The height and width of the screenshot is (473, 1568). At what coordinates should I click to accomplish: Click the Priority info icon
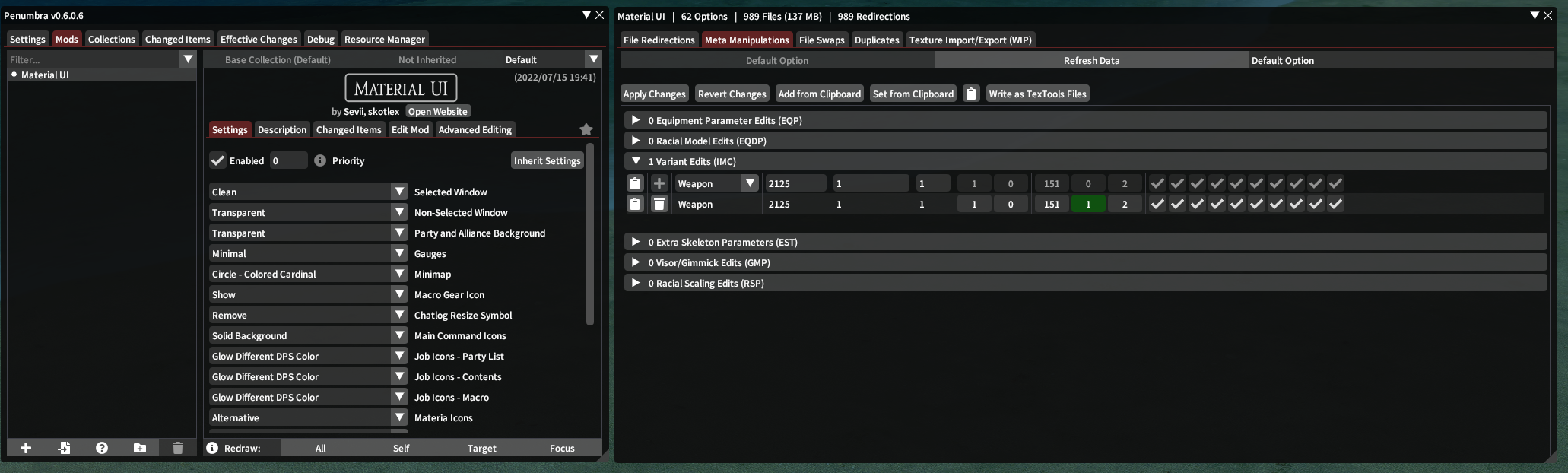click(x=320, y=160)
